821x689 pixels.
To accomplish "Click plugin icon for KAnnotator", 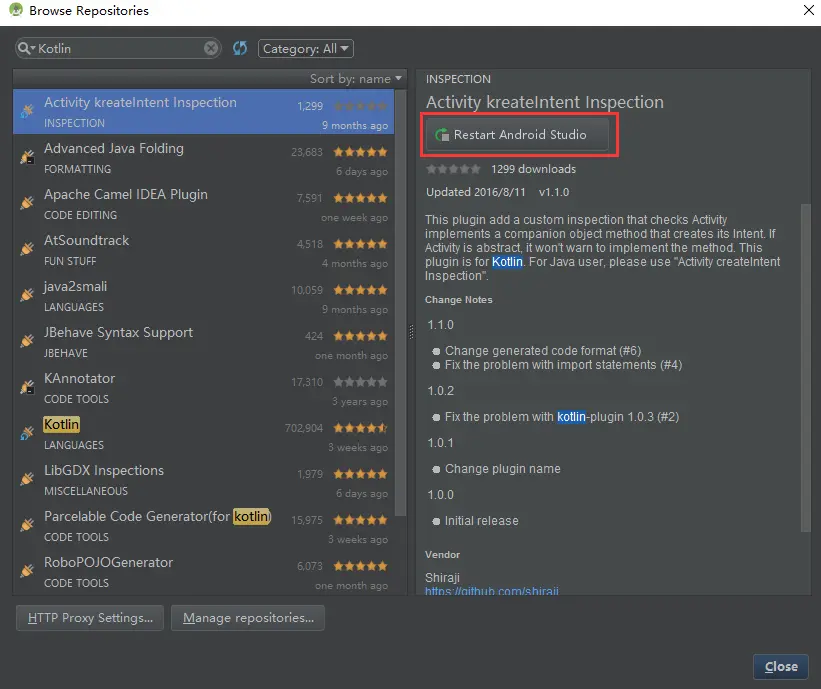I will (x=27, y=386).
